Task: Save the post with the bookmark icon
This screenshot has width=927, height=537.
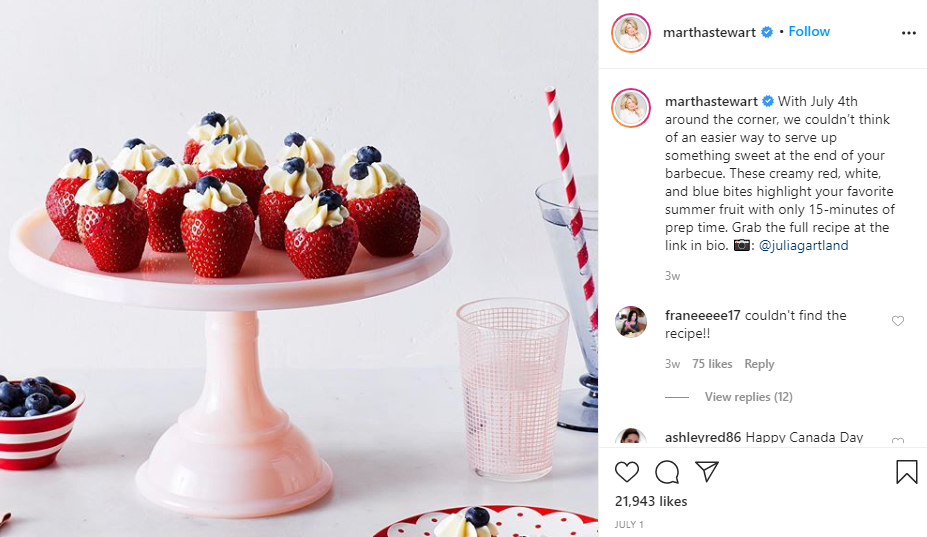Action: click(906, 472)
